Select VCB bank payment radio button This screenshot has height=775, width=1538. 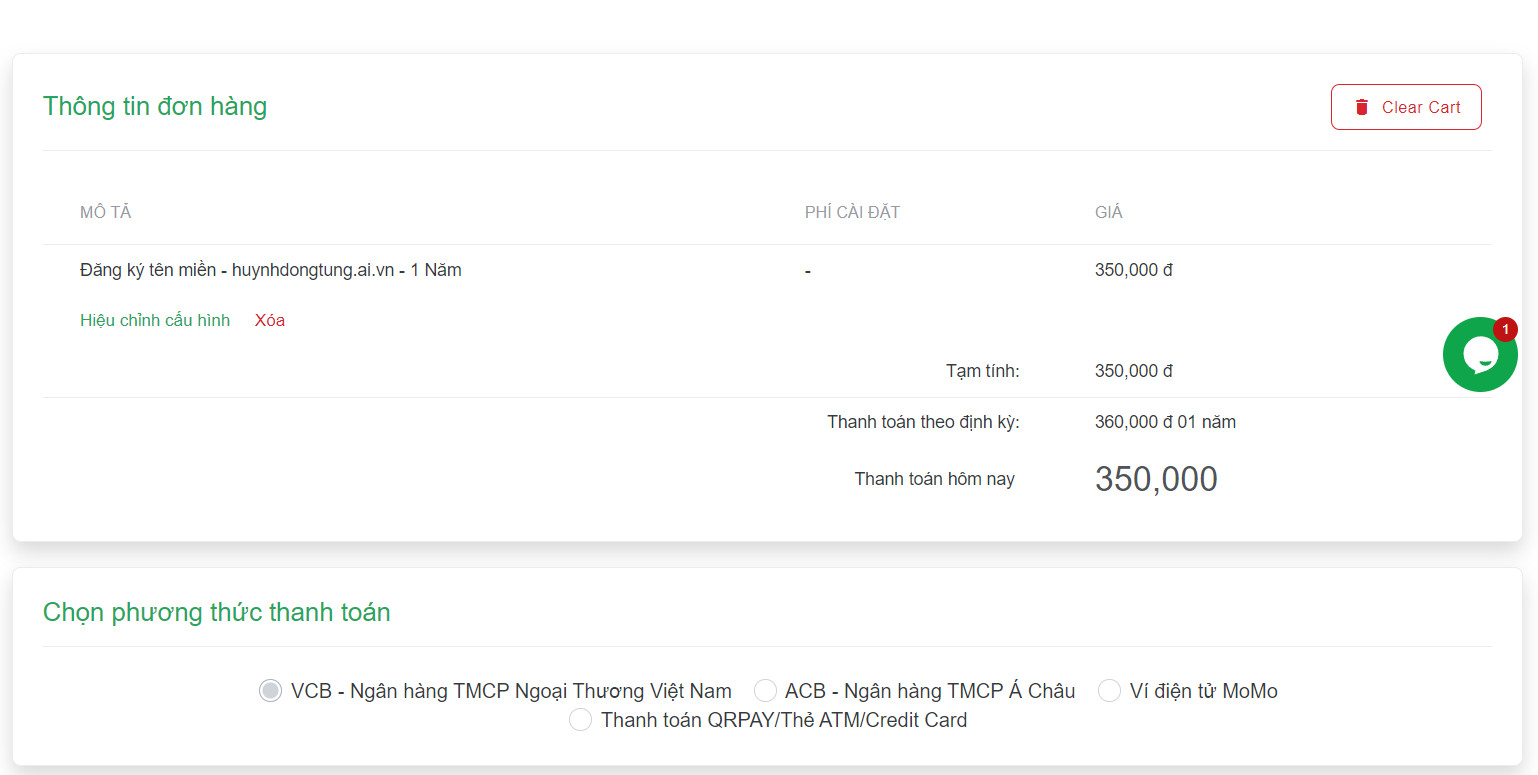point(270,691)
